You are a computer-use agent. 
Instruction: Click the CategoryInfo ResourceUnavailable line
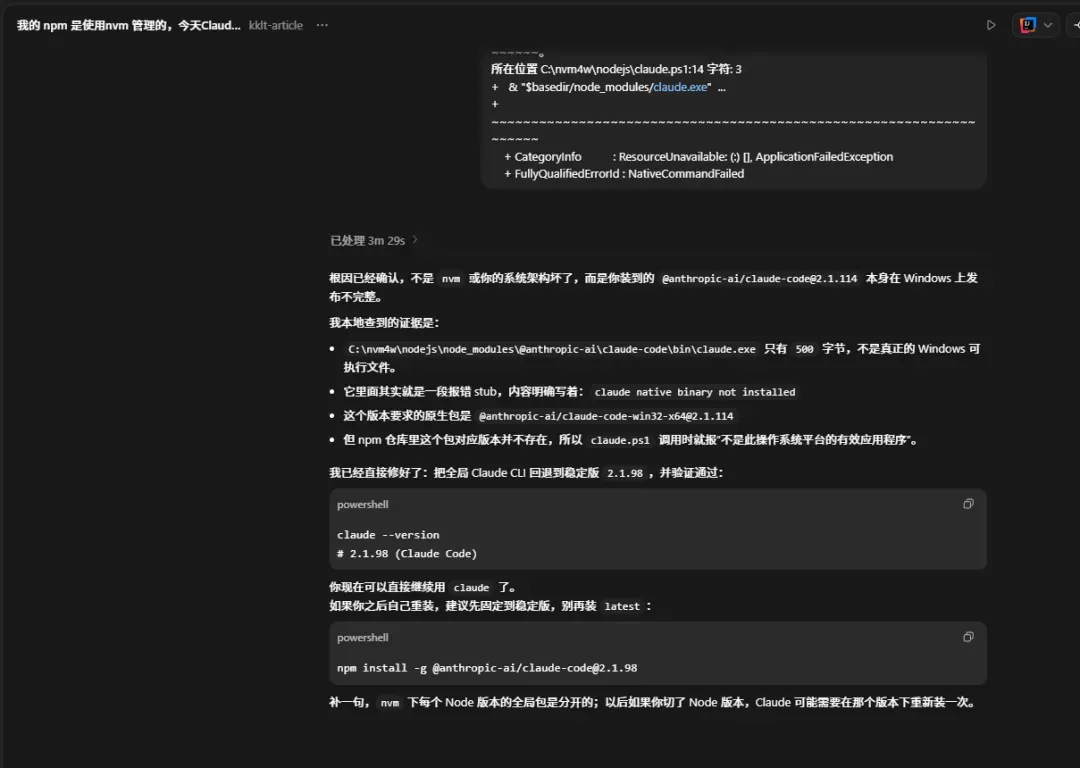click(x=698, y=156)
